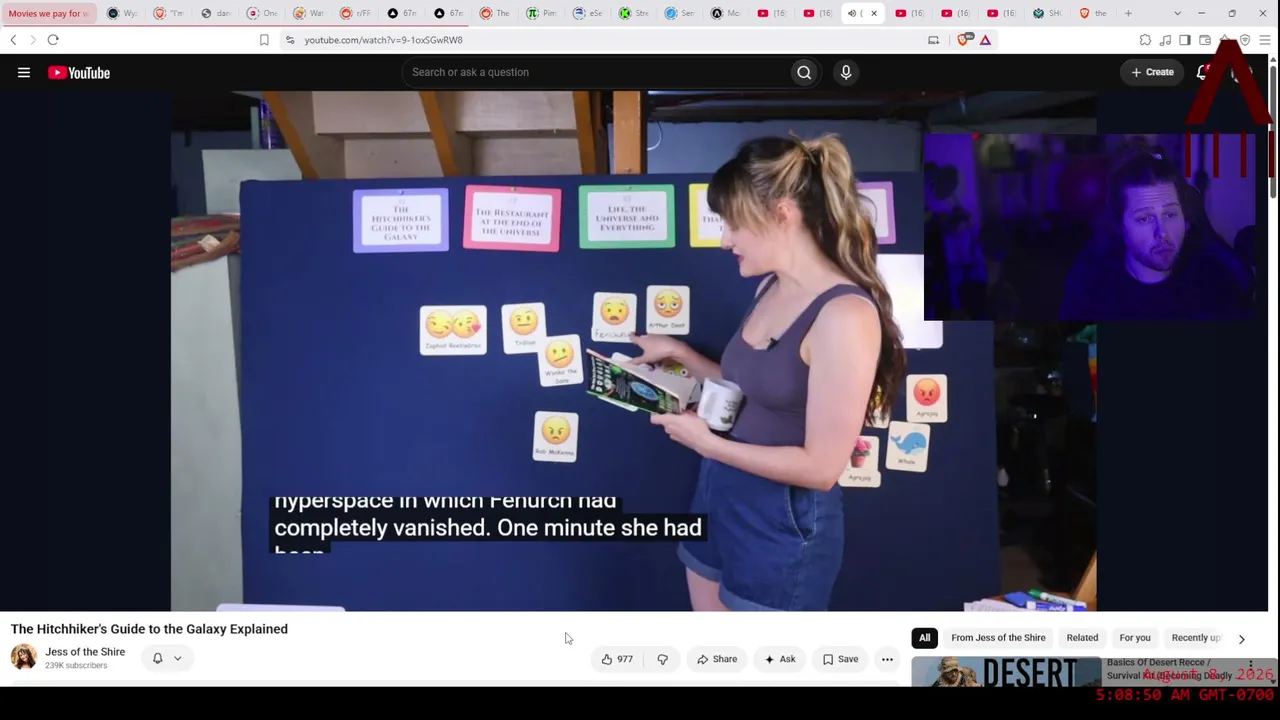The image size is (1280, 720).
Task: Bookmark this page in the address bar
Action: 264,40
